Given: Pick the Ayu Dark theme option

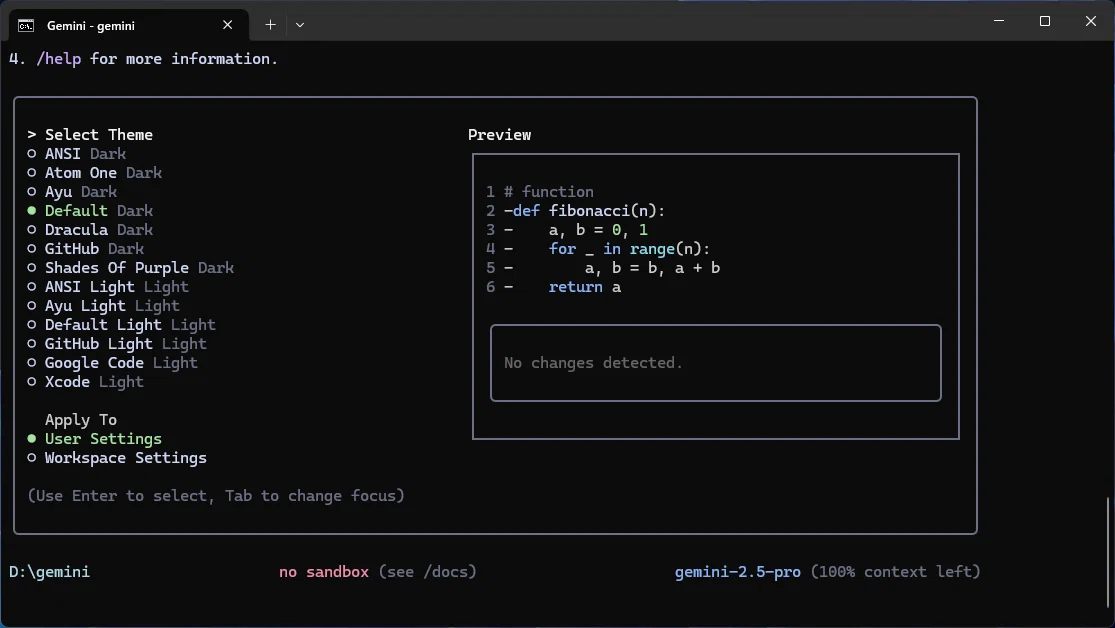Looking at the screenshot, I should tap(72, 192).
